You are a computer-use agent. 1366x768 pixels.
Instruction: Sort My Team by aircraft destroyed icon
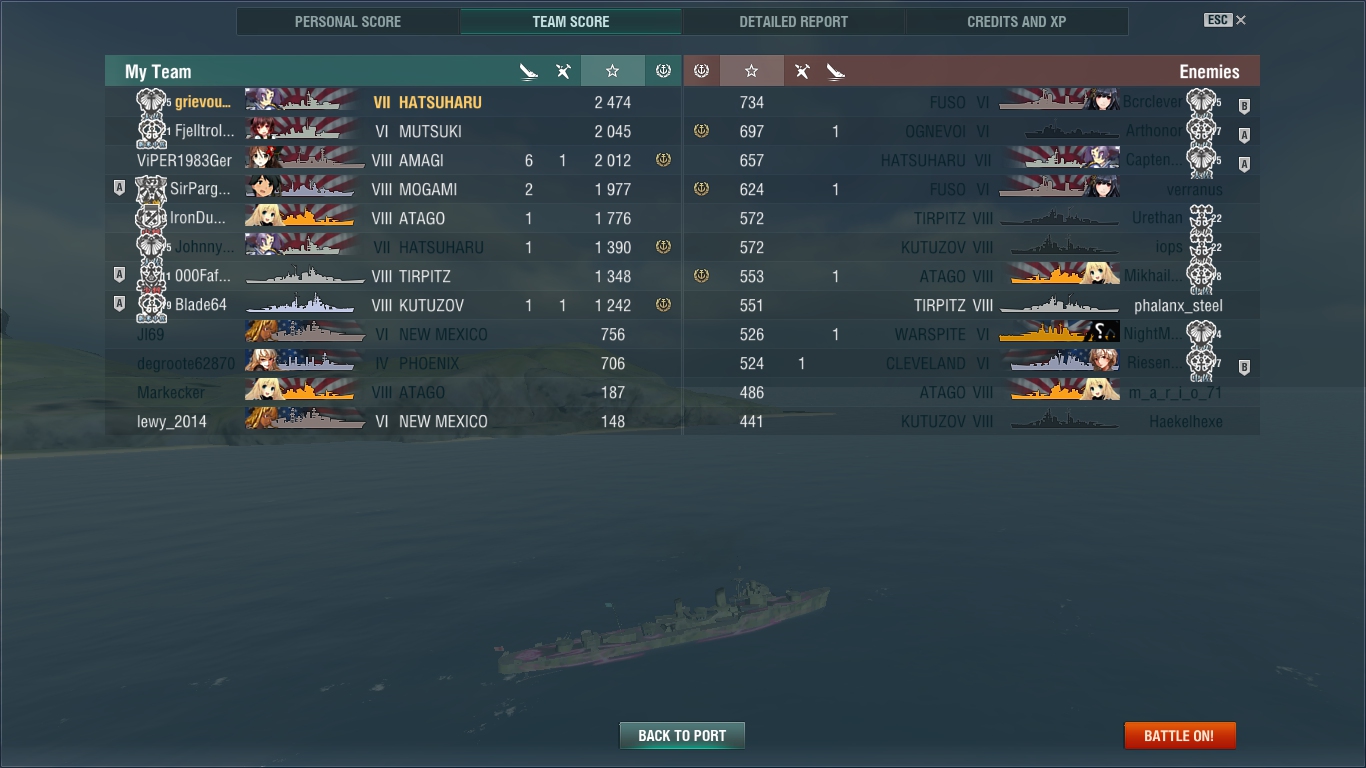tap(563, 71)
